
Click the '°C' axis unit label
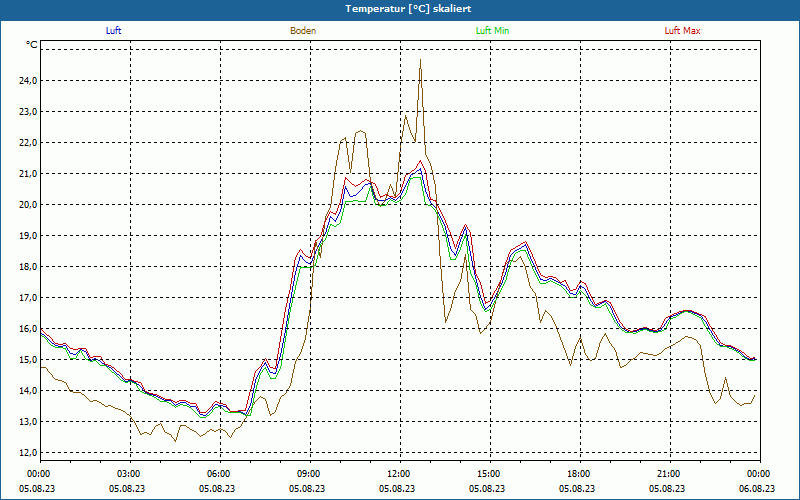[x=32, y=45]
